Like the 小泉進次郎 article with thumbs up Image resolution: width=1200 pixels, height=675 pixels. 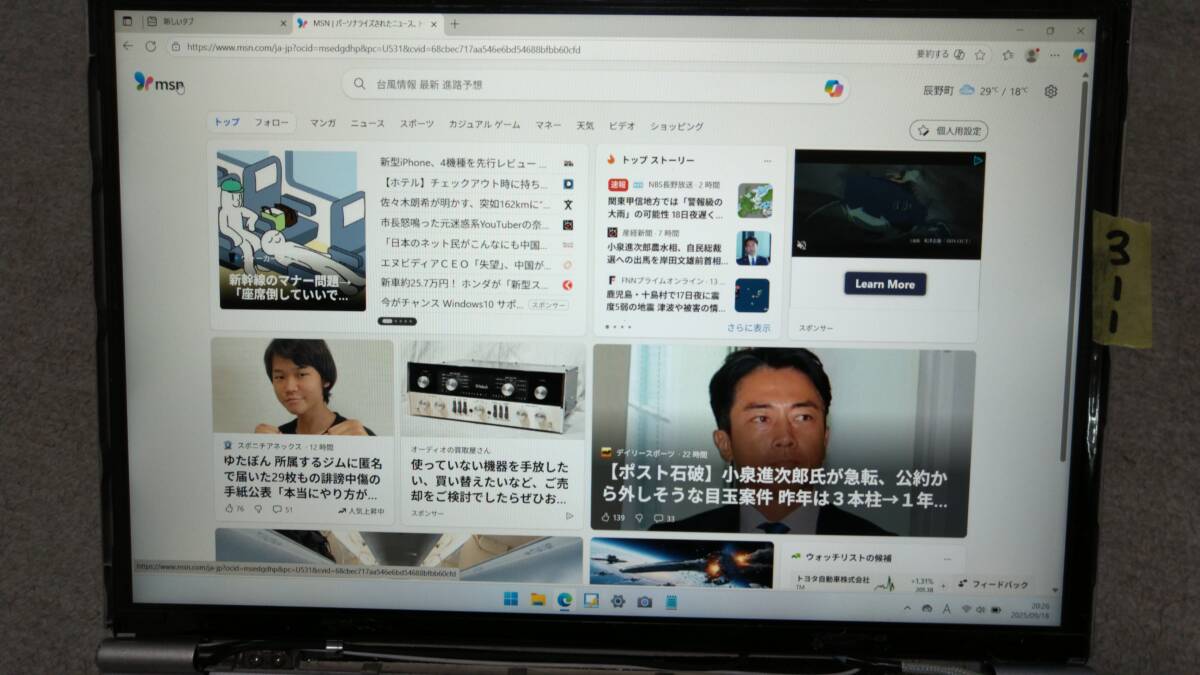coord(607,517)
